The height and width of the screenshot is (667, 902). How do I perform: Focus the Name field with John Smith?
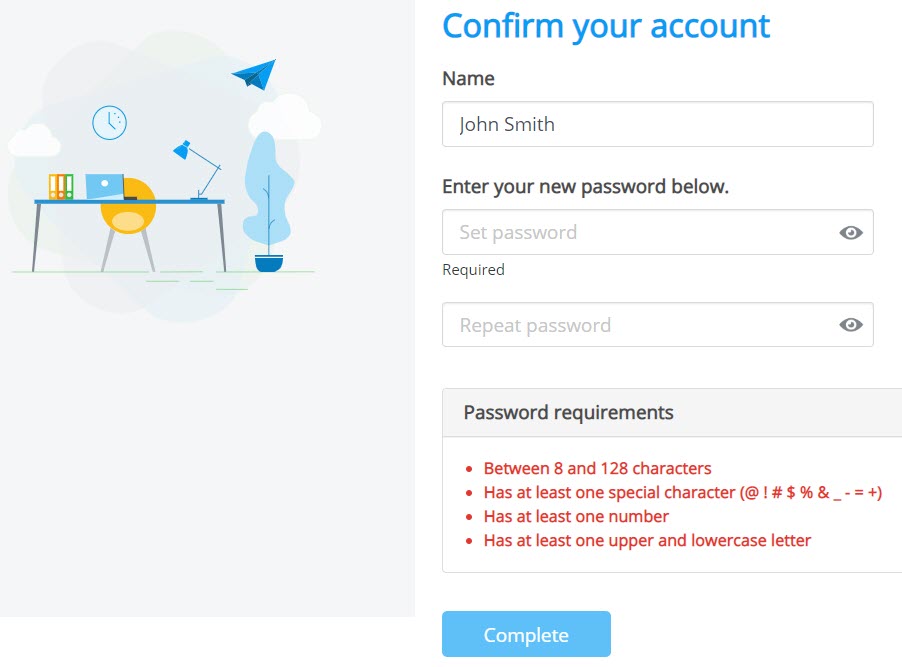[656, 125]
